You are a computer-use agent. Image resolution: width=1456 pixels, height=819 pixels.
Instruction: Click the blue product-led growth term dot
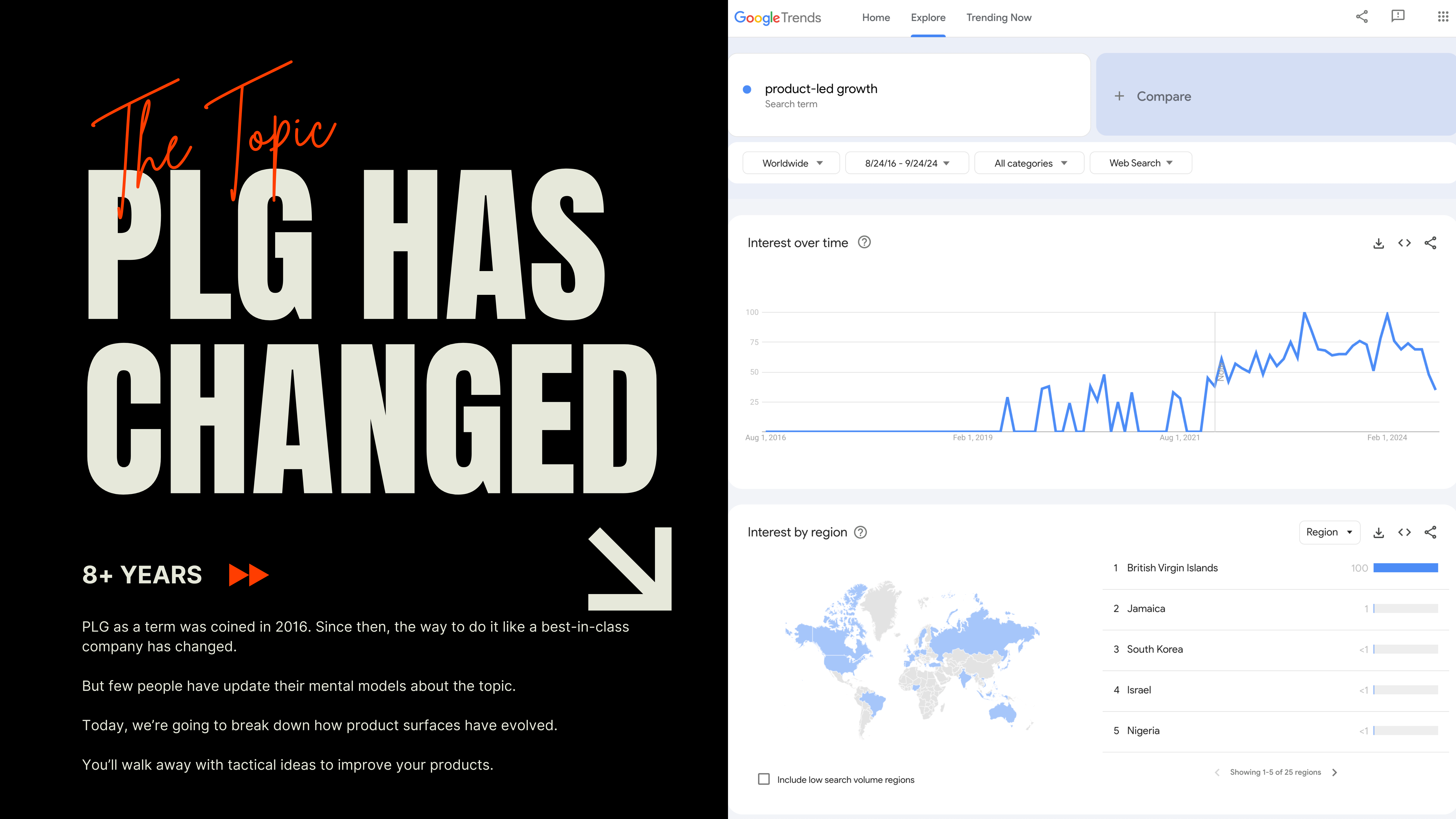click(x=747, y=89)
